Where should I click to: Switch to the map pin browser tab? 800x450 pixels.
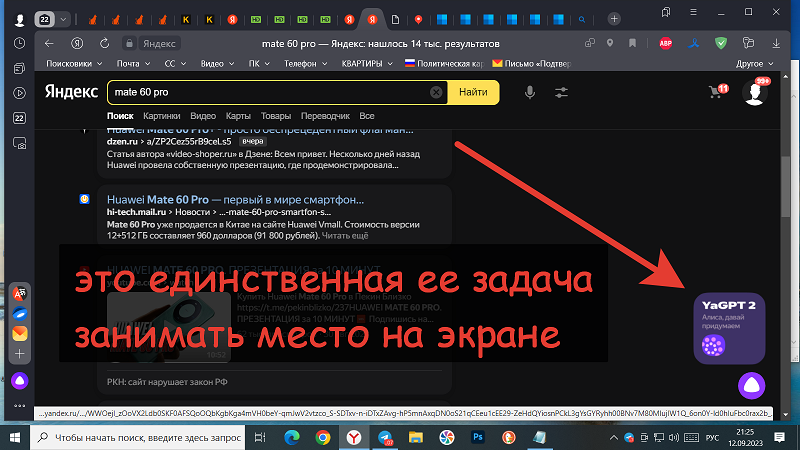418,19
